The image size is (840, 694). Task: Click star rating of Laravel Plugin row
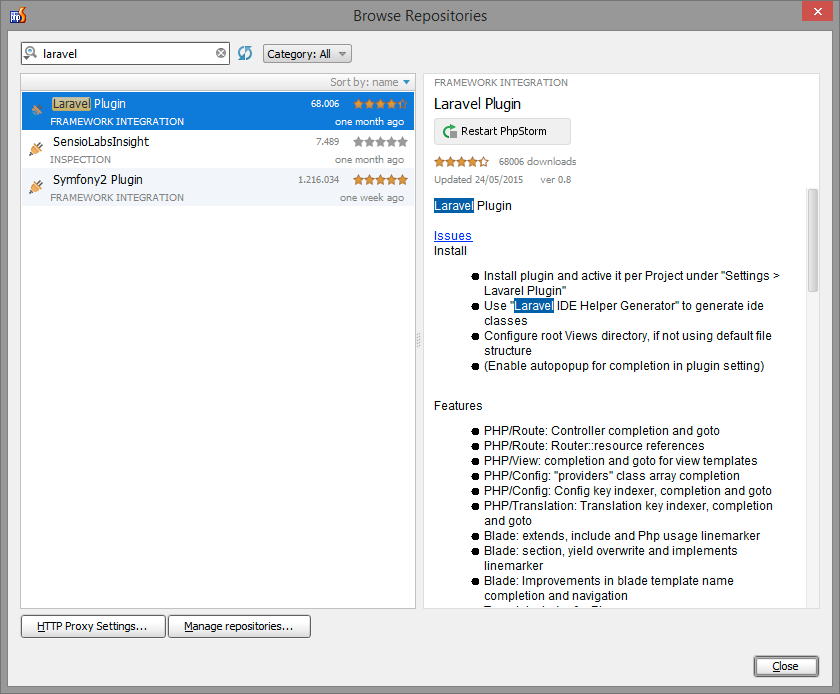click(x=380, y=104)
